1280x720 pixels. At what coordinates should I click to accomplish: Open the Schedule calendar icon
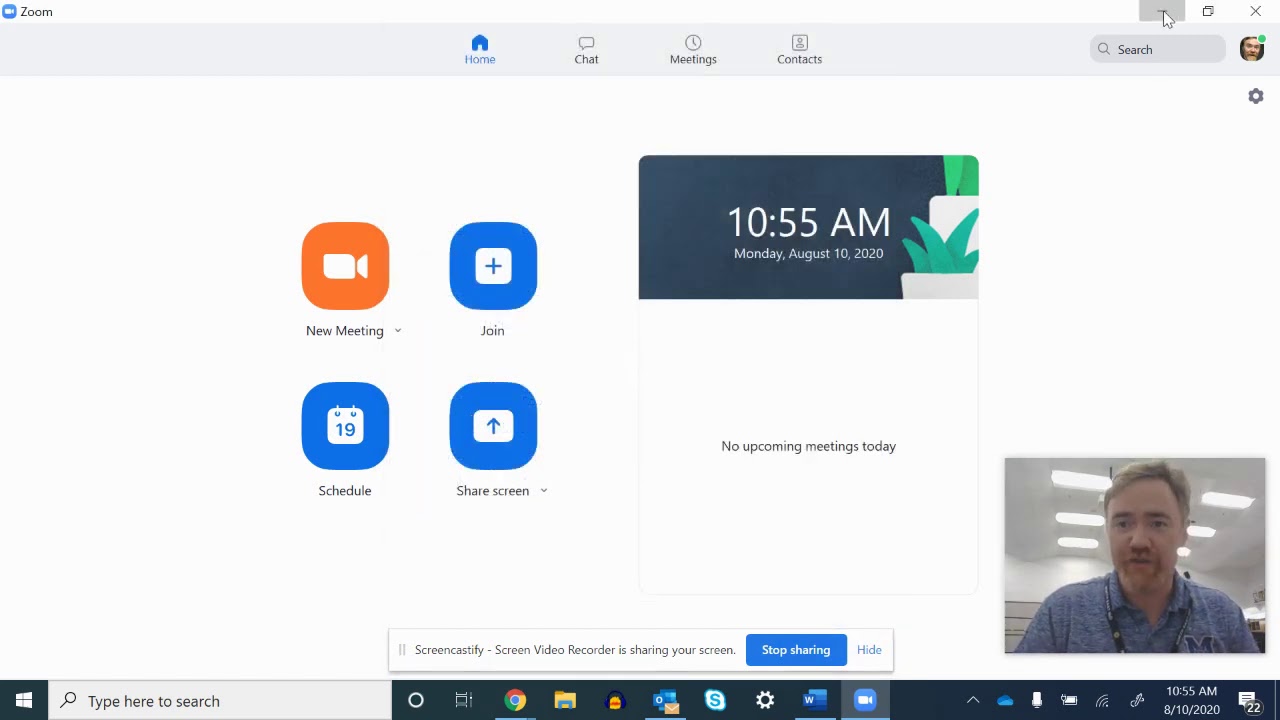coord(345,426)
